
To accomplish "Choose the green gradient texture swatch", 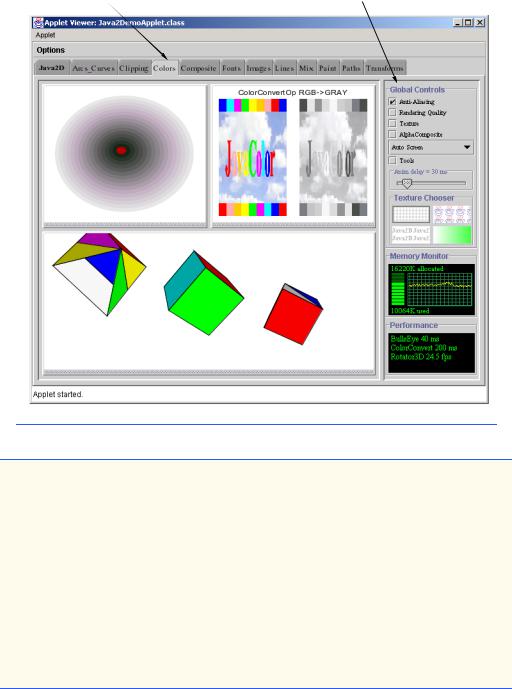I will pos(452,234).
